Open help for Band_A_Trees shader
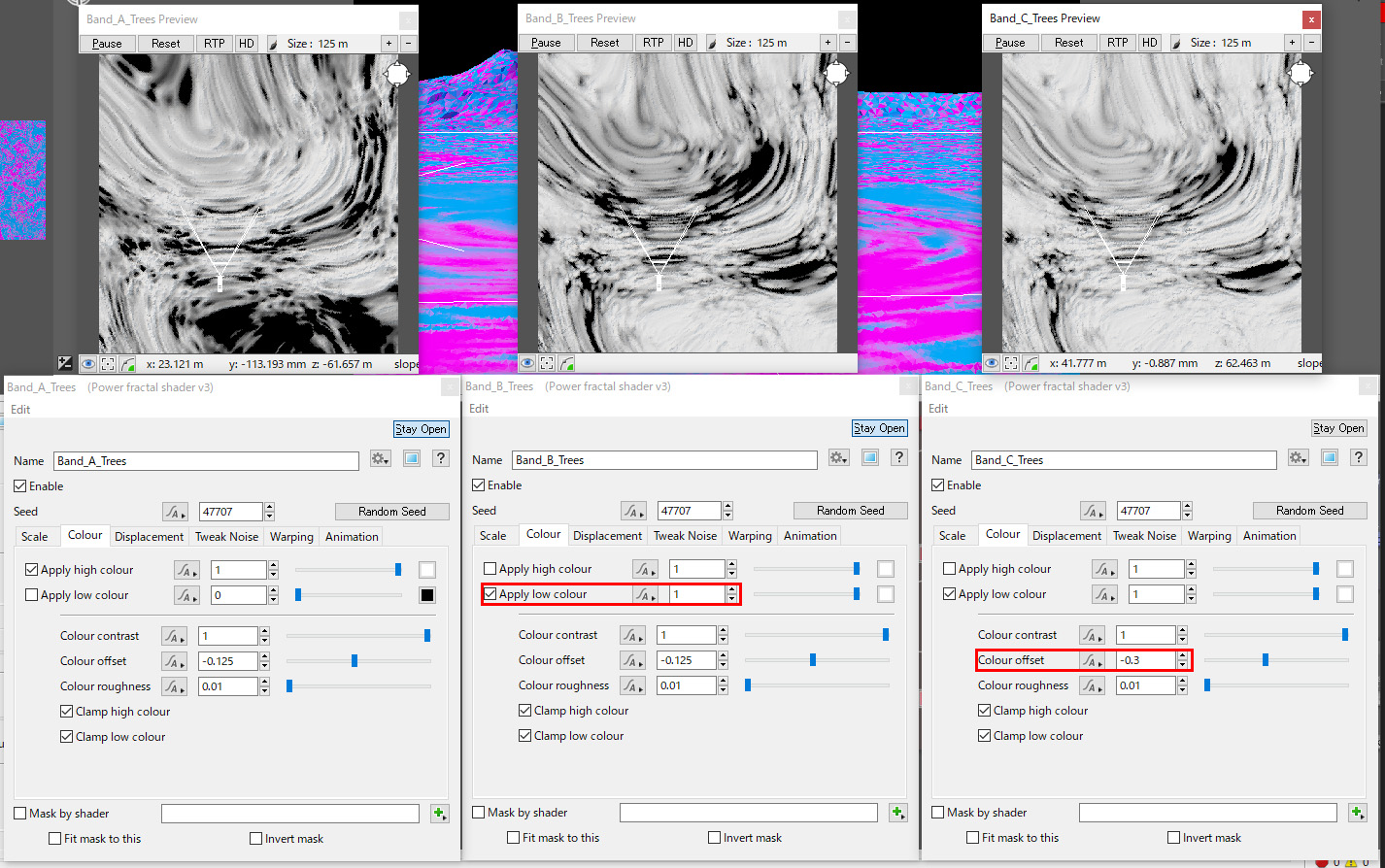 click(441, 459)
